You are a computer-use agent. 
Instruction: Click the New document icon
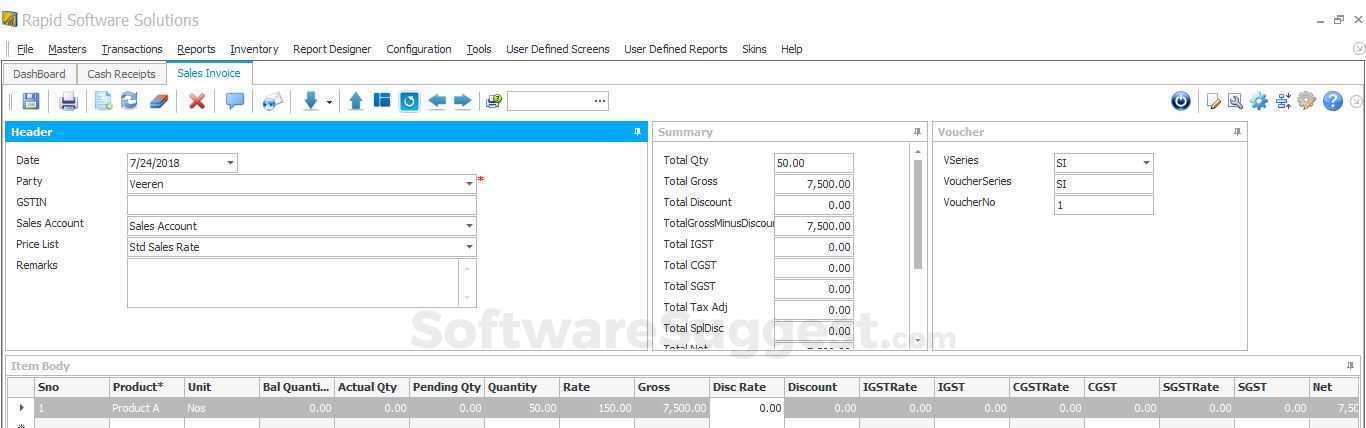103,101
